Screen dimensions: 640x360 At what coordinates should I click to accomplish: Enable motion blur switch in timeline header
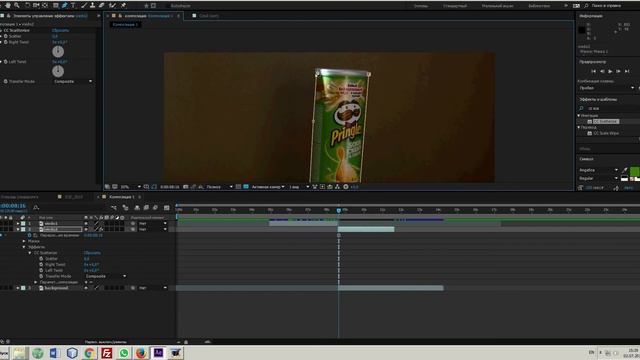[x=155, y=208]
